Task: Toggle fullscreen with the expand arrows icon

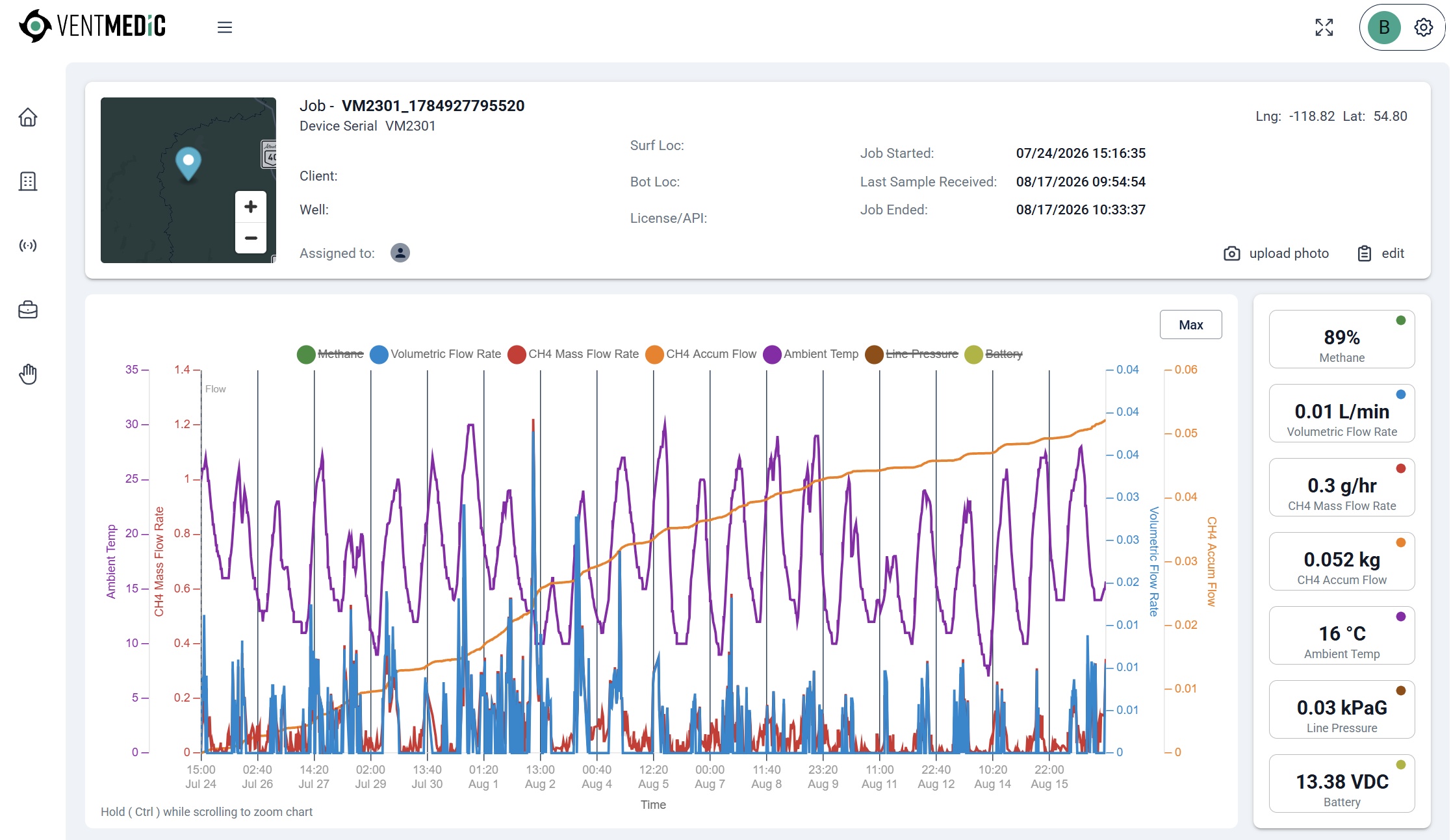Action: point(1324,27)
